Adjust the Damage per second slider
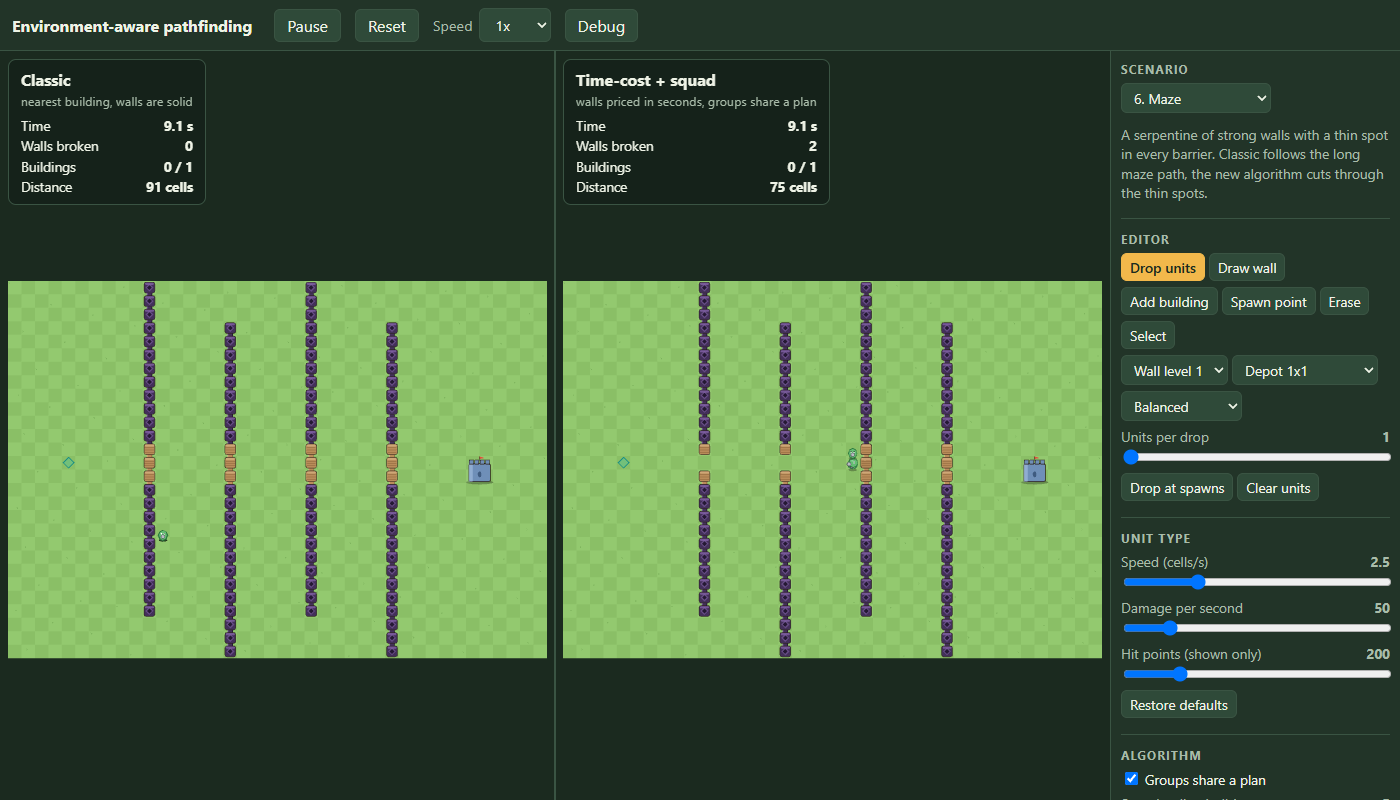Image resolution: width=1400 pixels, height=800 pixels. (x=1256, y=628)
